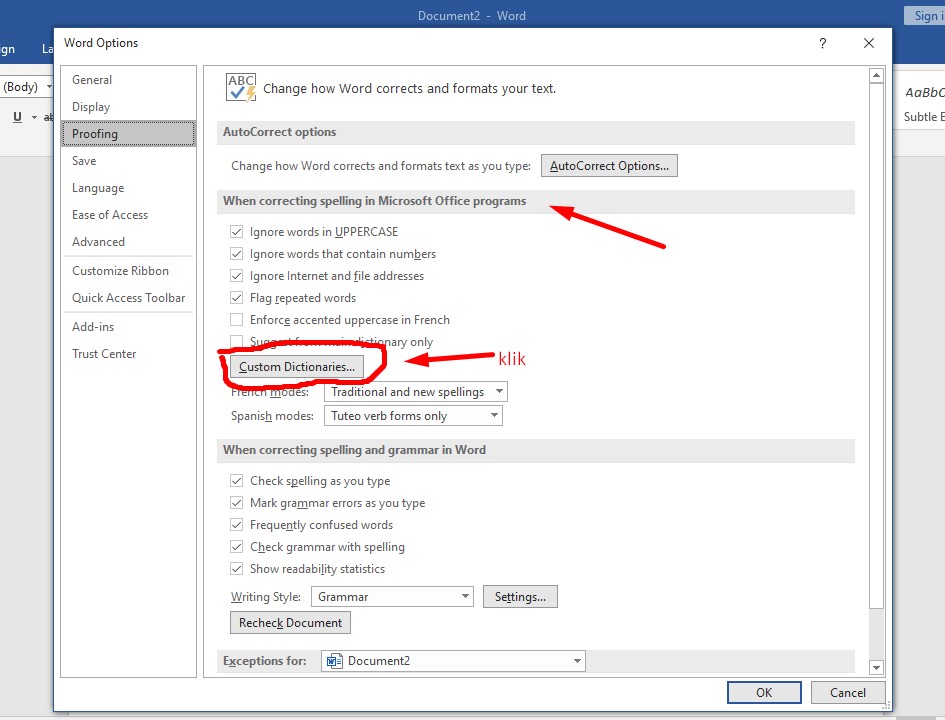Open the Exceptions for dropdown

point(577,661)
